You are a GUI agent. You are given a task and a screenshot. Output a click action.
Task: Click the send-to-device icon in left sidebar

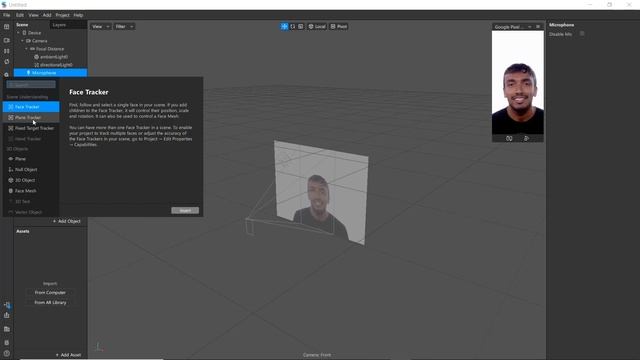coord(7,304)
